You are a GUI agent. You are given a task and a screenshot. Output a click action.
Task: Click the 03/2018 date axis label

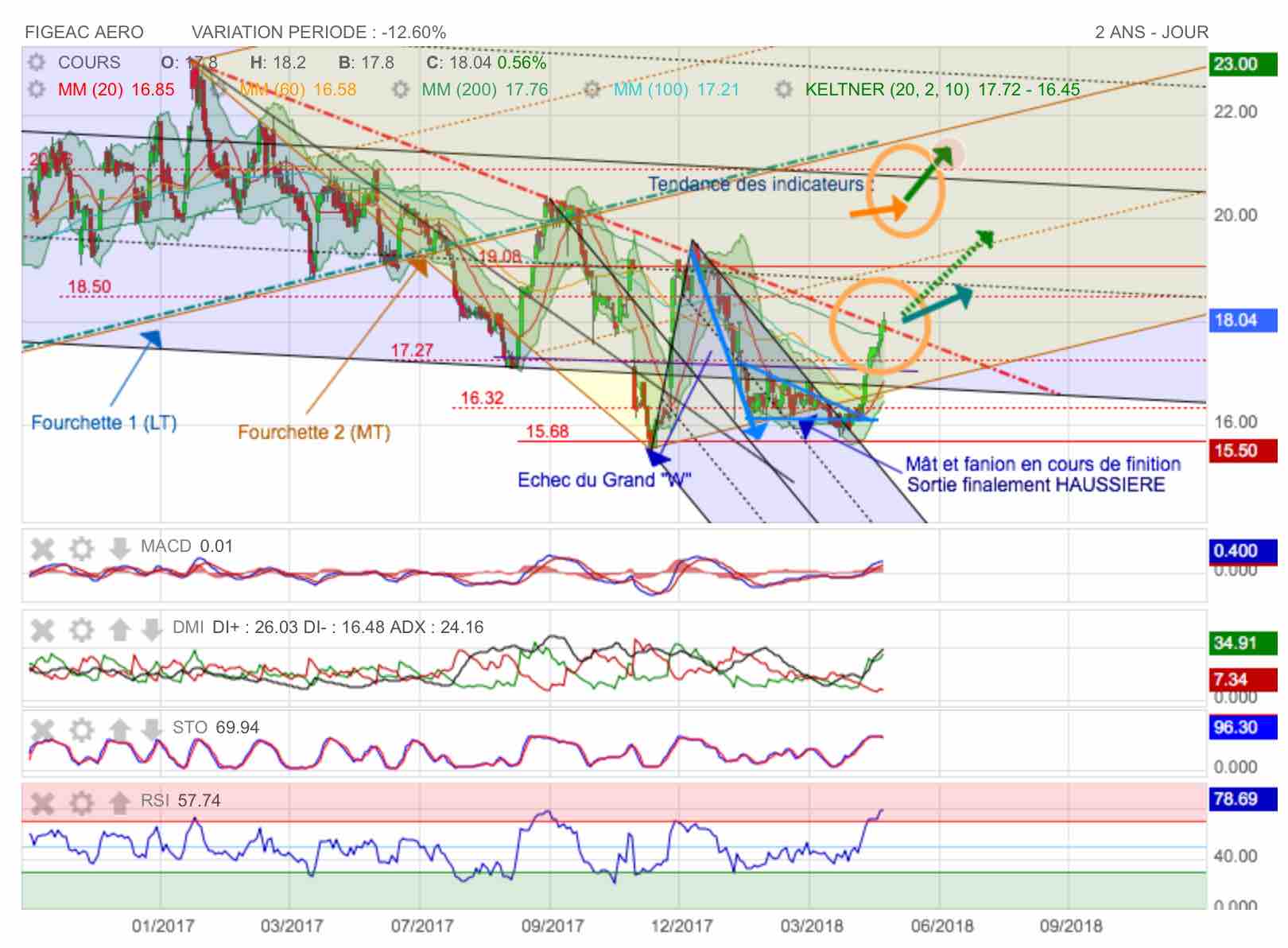click(811, 927)
